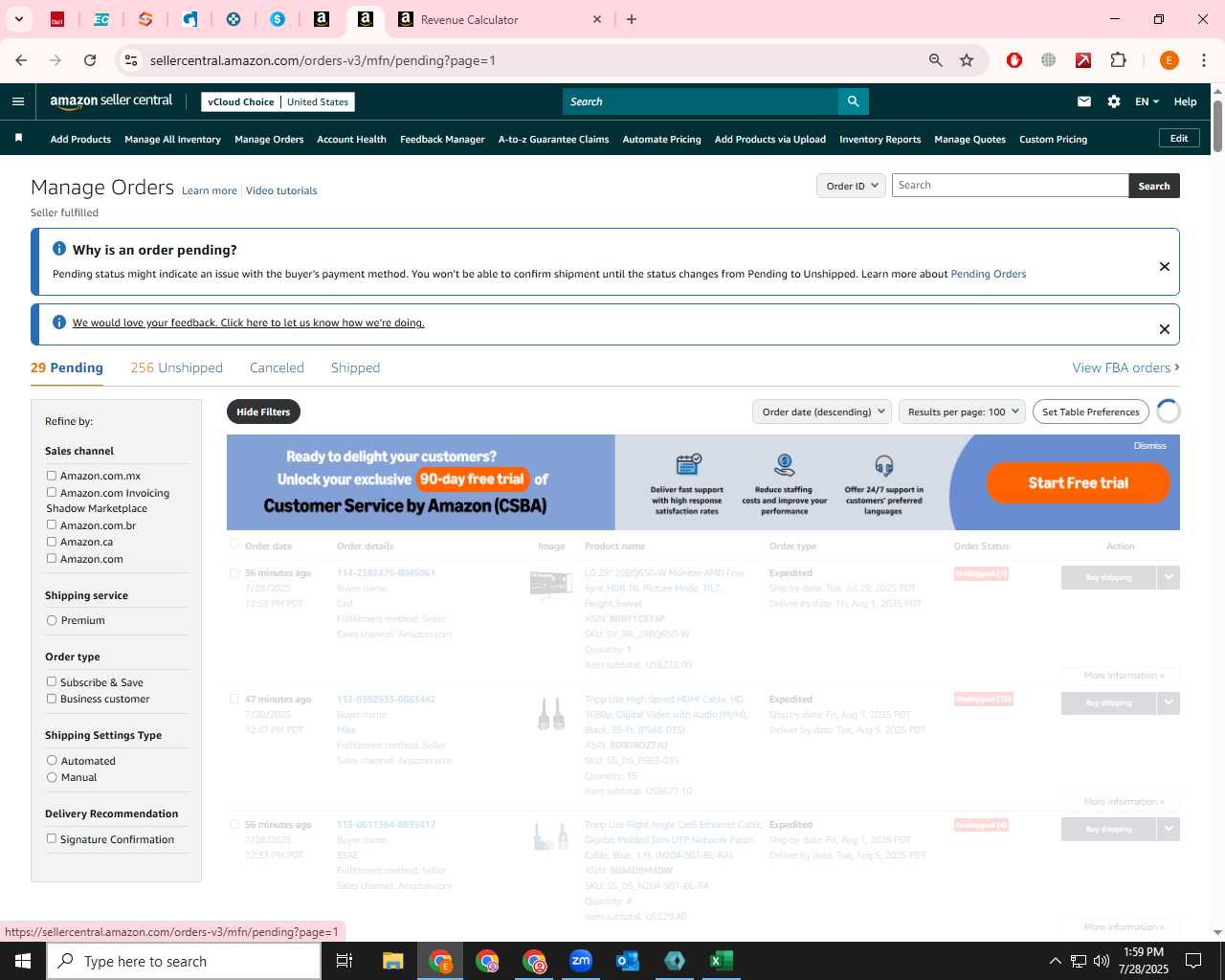The image size is (1225, 980).
Task: Open the browser extensions puzzle icon
Action: tap(1118, 60)
